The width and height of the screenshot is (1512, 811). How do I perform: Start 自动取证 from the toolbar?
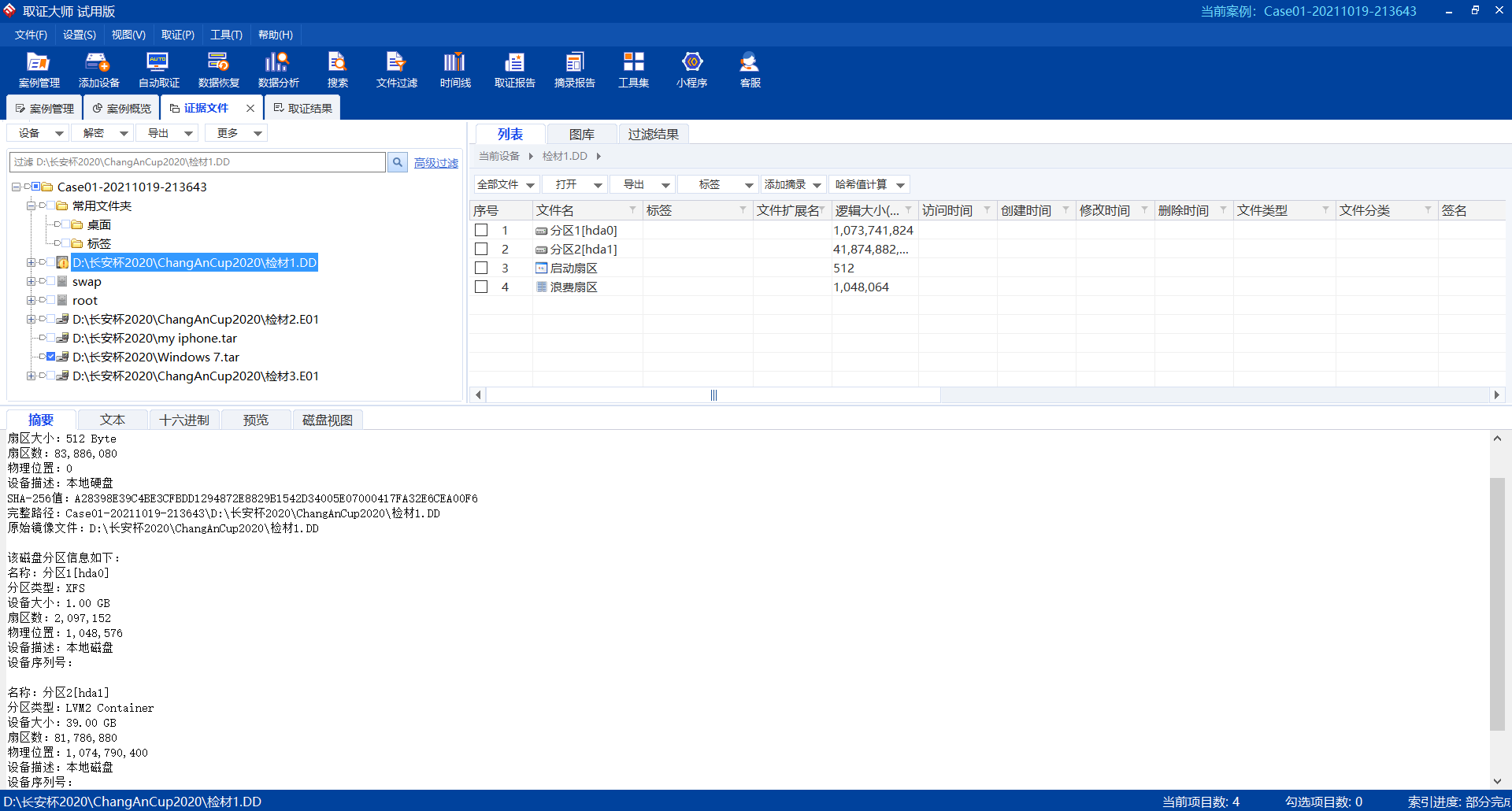point(158,69)
